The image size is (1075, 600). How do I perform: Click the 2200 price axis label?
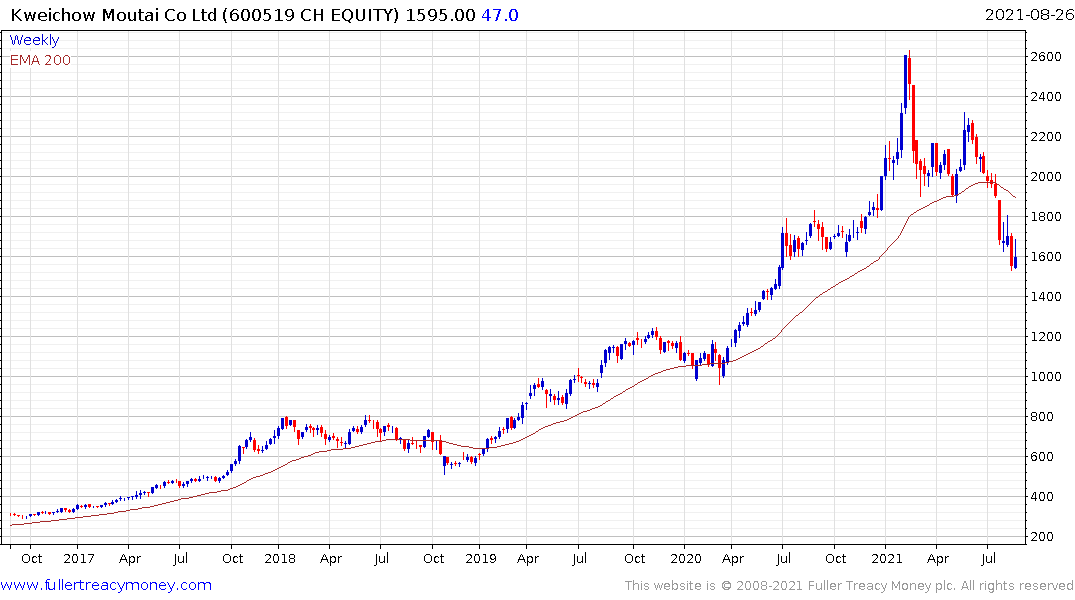click(x=1046, y=137)
